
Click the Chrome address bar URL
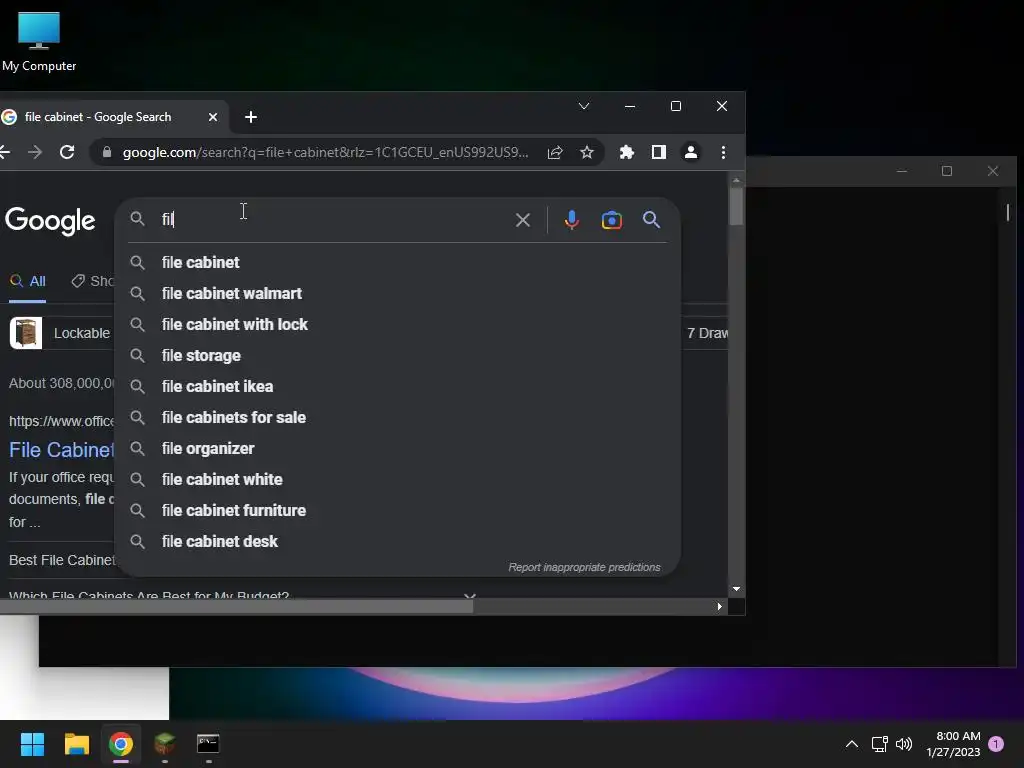click(x=325, y=152)
